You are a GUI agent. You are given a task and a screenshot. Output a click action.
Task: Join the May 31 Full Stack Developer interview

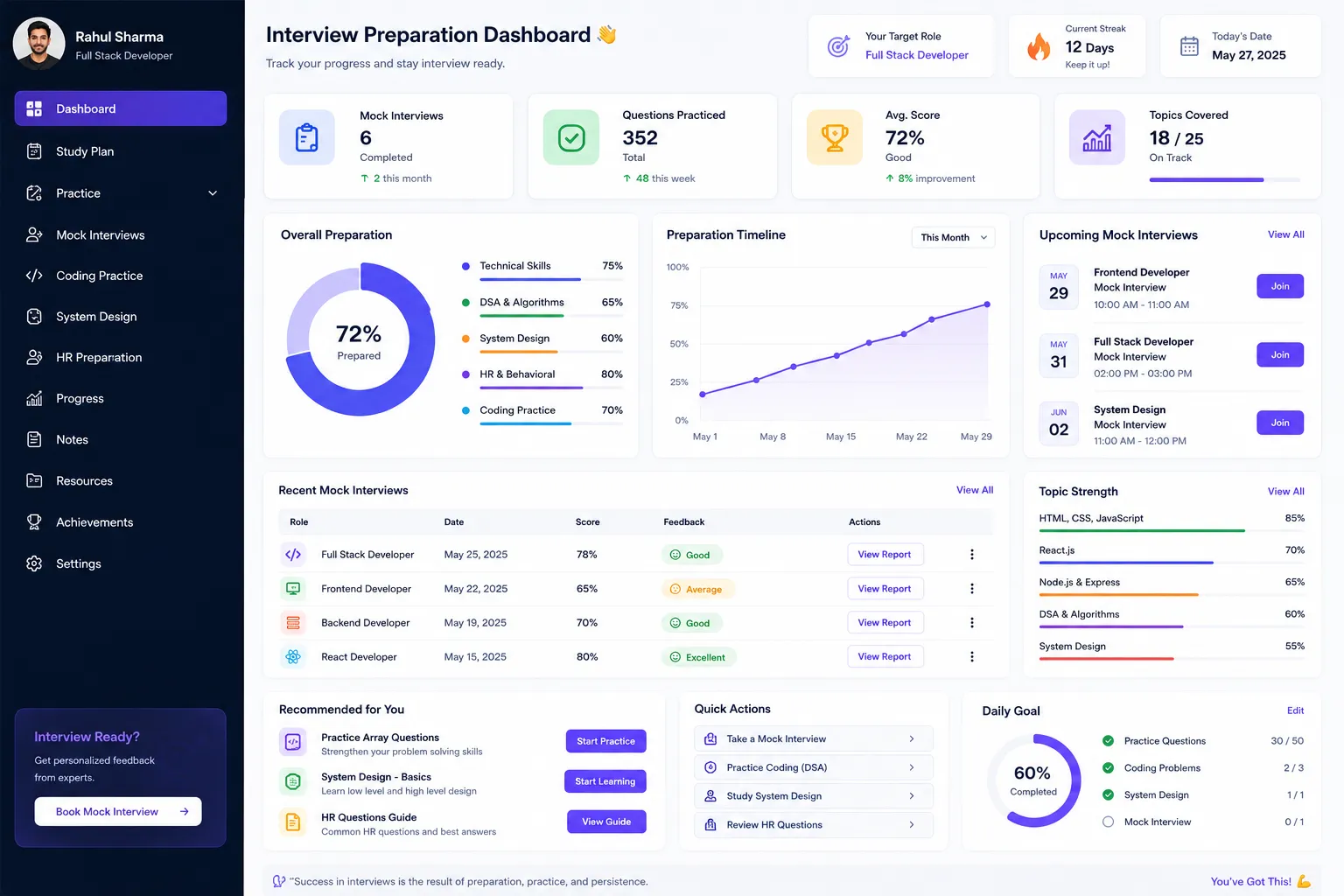(1280, 354)
